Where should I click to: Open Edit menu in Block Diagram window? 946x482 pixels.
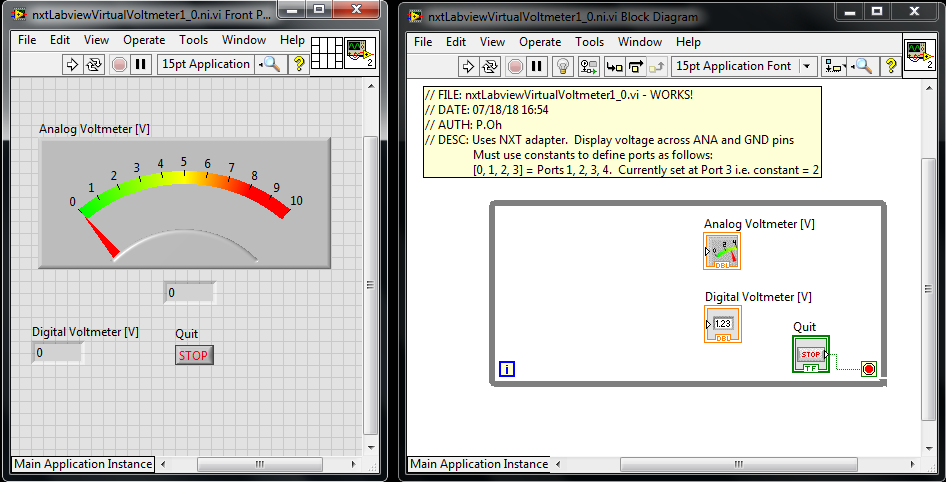(x=456, y=42)
